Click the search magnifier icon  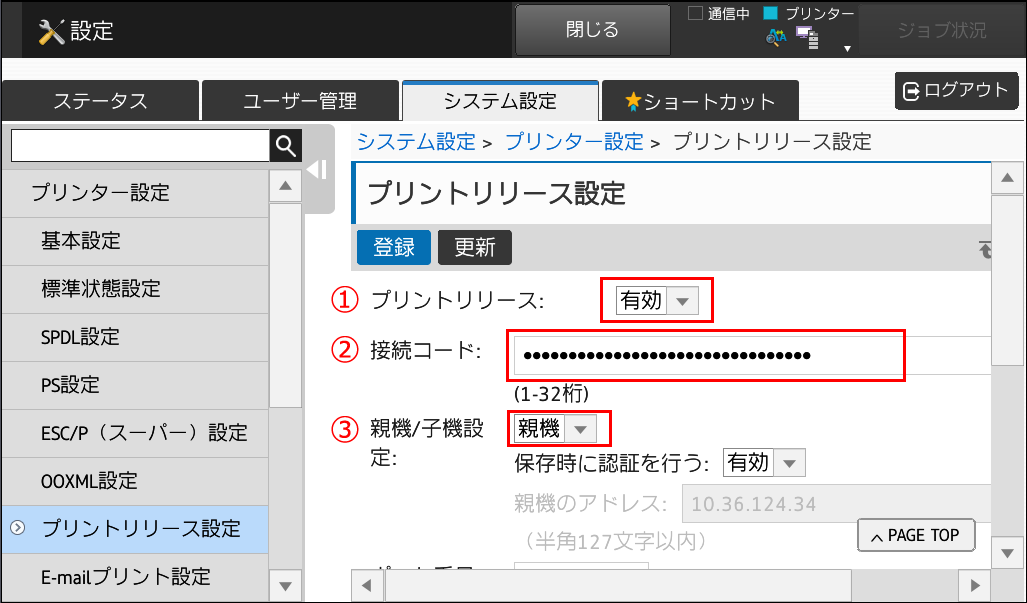click(286, 145)
